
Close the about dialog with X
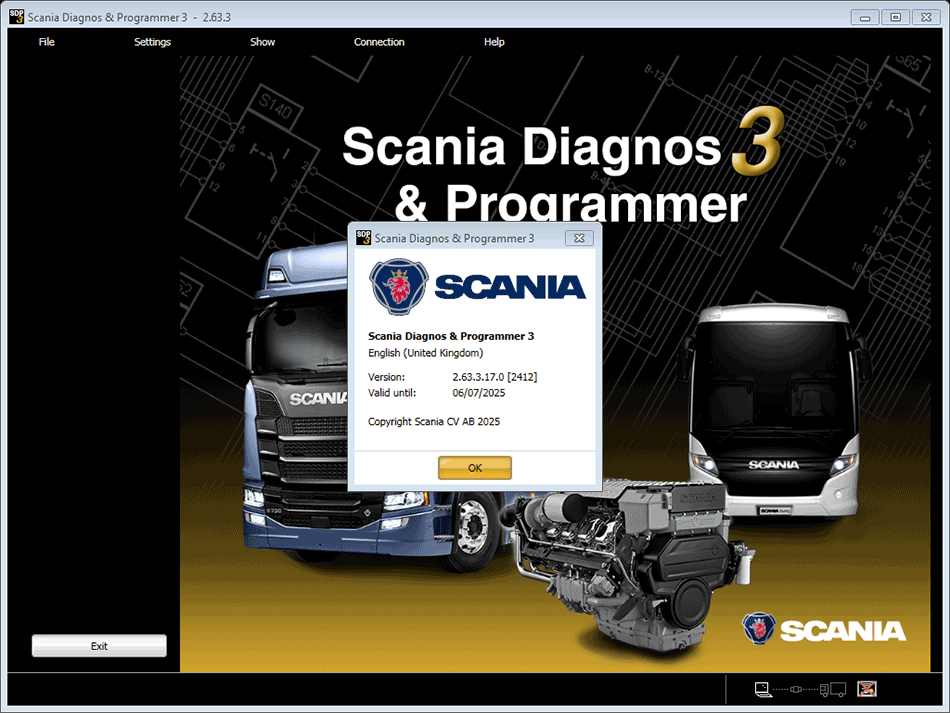579,238
